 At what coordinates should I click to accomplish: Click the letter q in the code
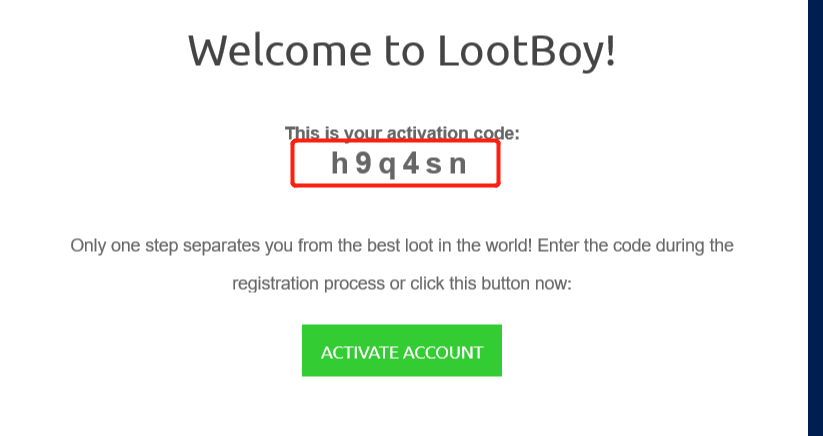point(387,166)
